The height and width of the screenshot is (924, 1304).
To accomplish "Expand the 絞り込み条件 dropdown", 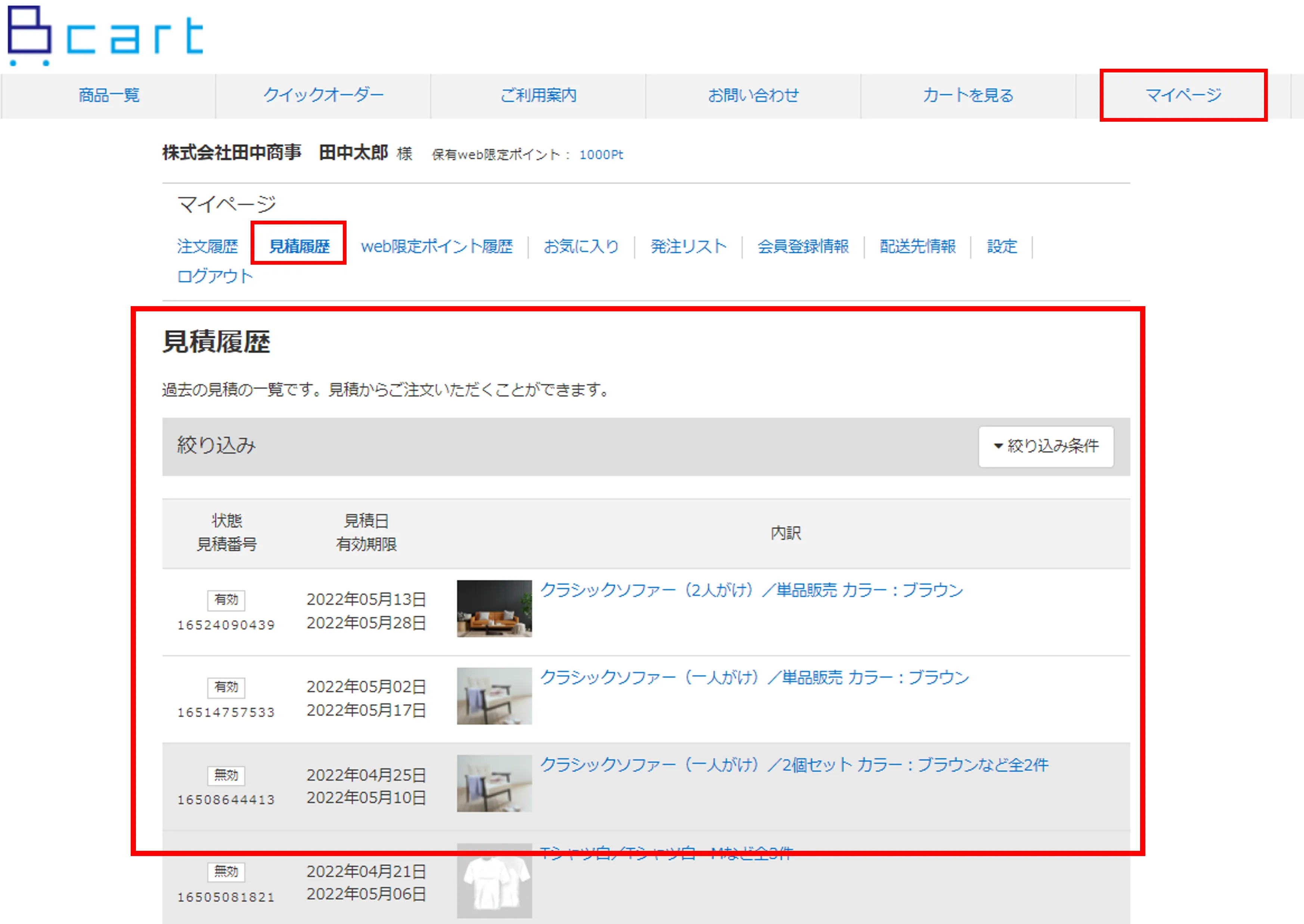I will coord(1046,446).
